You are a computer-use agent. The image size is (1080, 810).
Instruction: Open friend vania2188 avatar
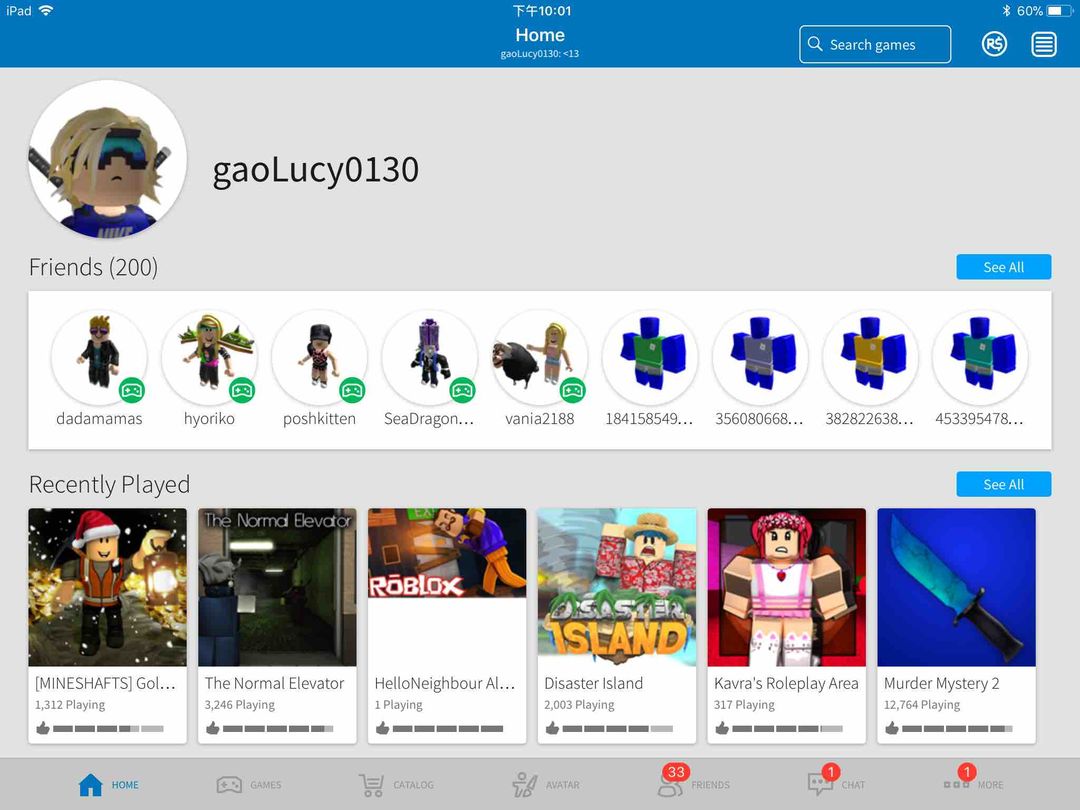point(540,357)
